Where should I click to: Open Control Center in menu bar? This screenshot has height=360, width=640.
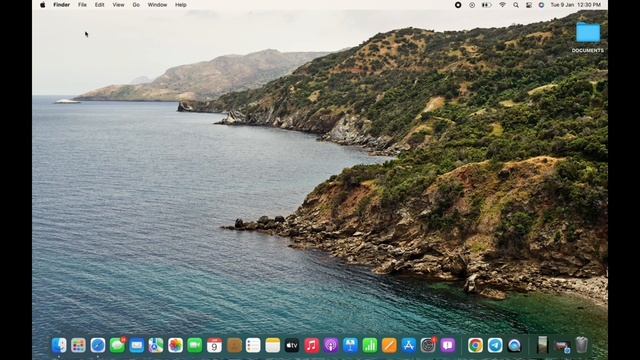[x=529, y=5]
